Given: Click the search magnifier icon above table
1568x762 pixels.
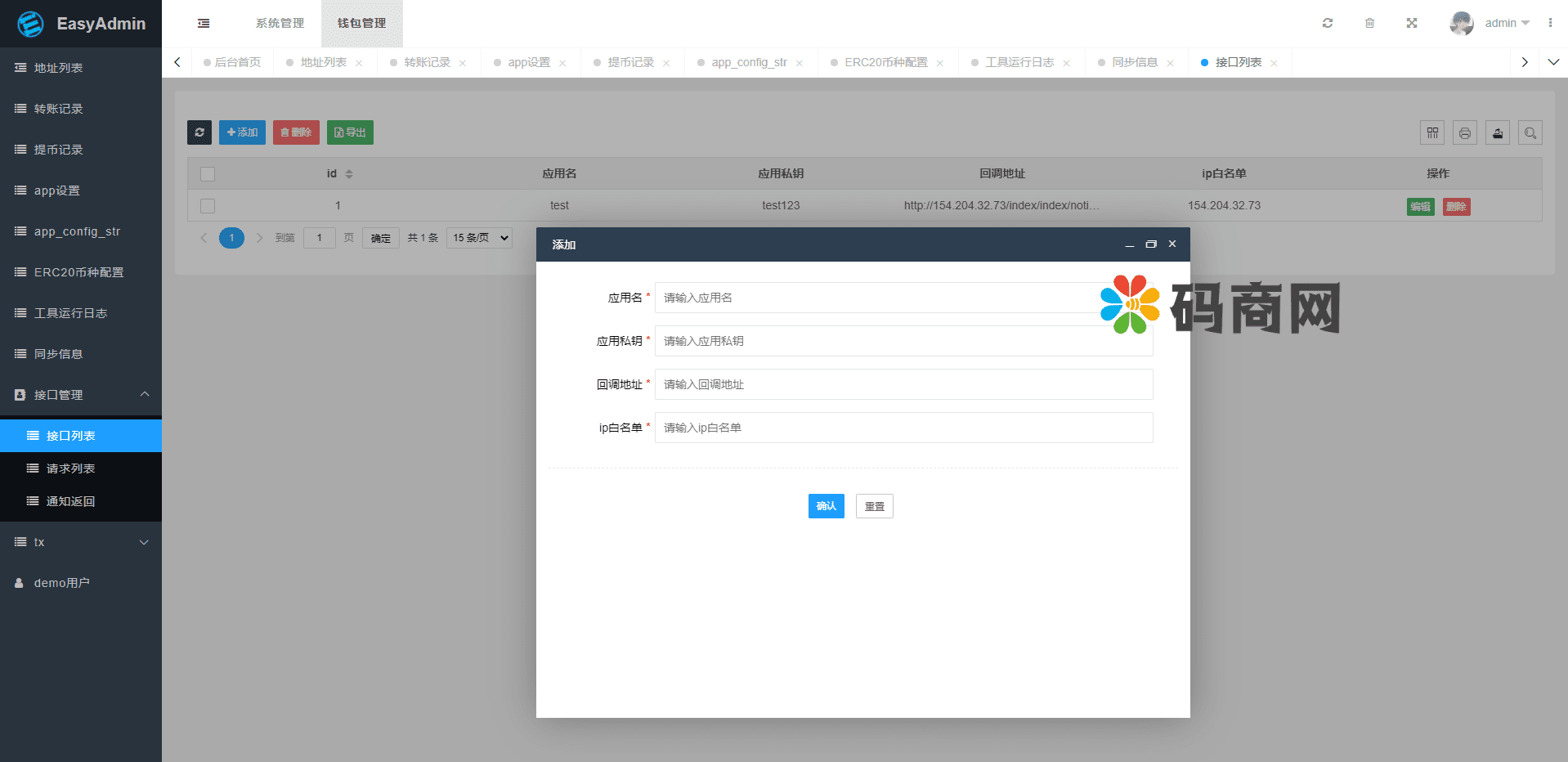Looking at the screenshot, I should (1530, 132).
